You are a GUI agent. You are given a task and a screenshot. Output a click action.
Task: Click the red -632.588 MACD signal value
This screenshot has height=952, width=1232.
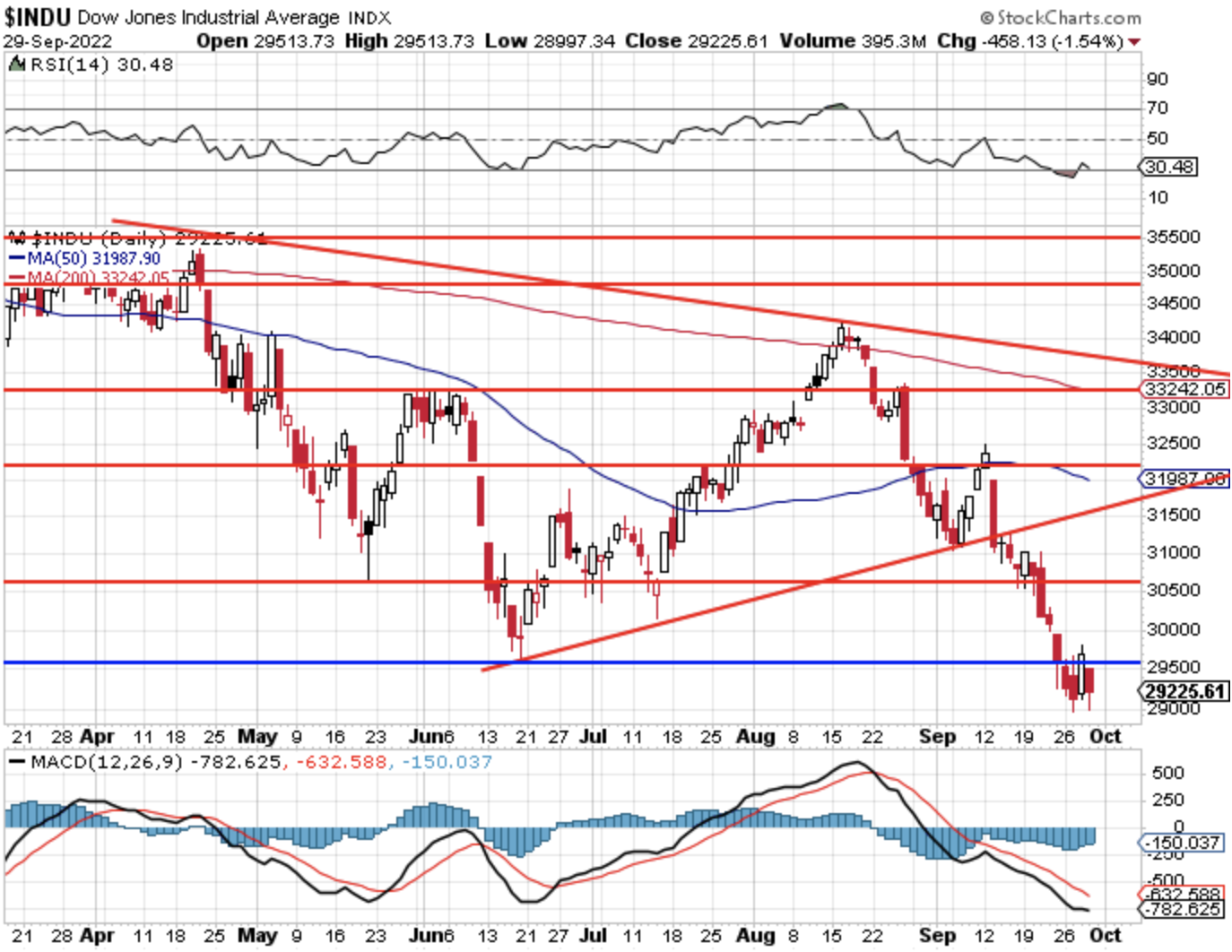[342, 762]
